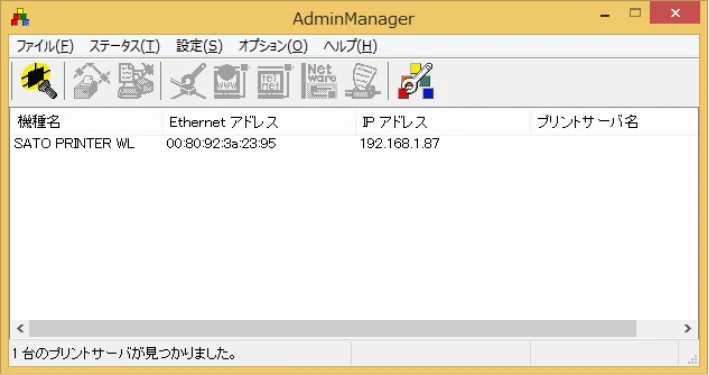Select the SATO PRINTER WL row
The image size is (709, 375).
pyautogui.click(x=354, y=143)
